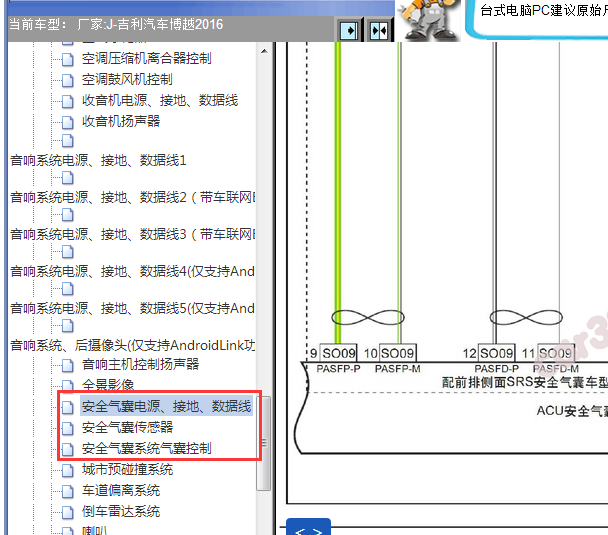Click tree list scrollbar thumb
Screen dimensions: 608x535
pos(264,442)
